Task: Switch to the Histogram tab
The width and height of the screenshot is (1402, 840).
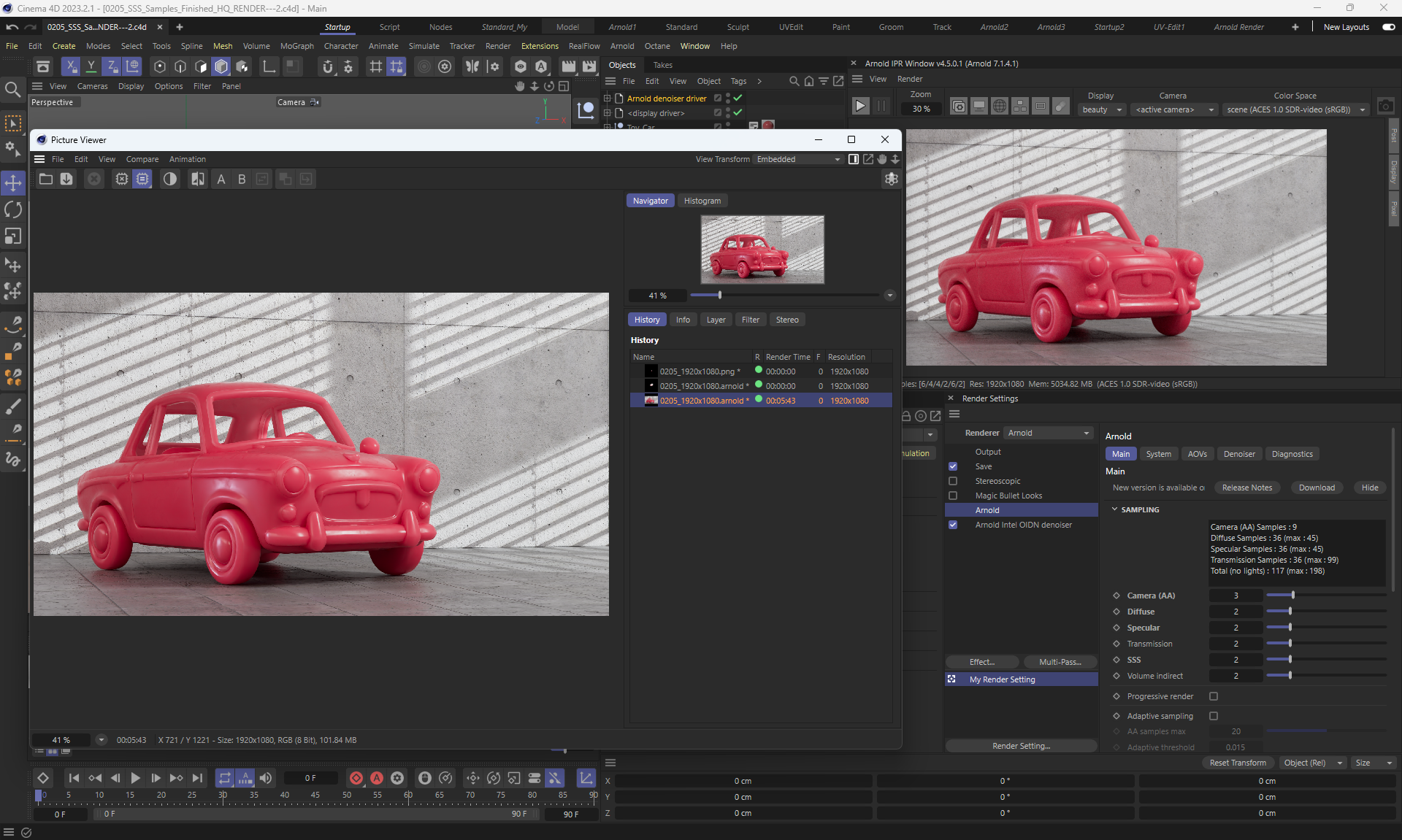Action: point(702,201)
